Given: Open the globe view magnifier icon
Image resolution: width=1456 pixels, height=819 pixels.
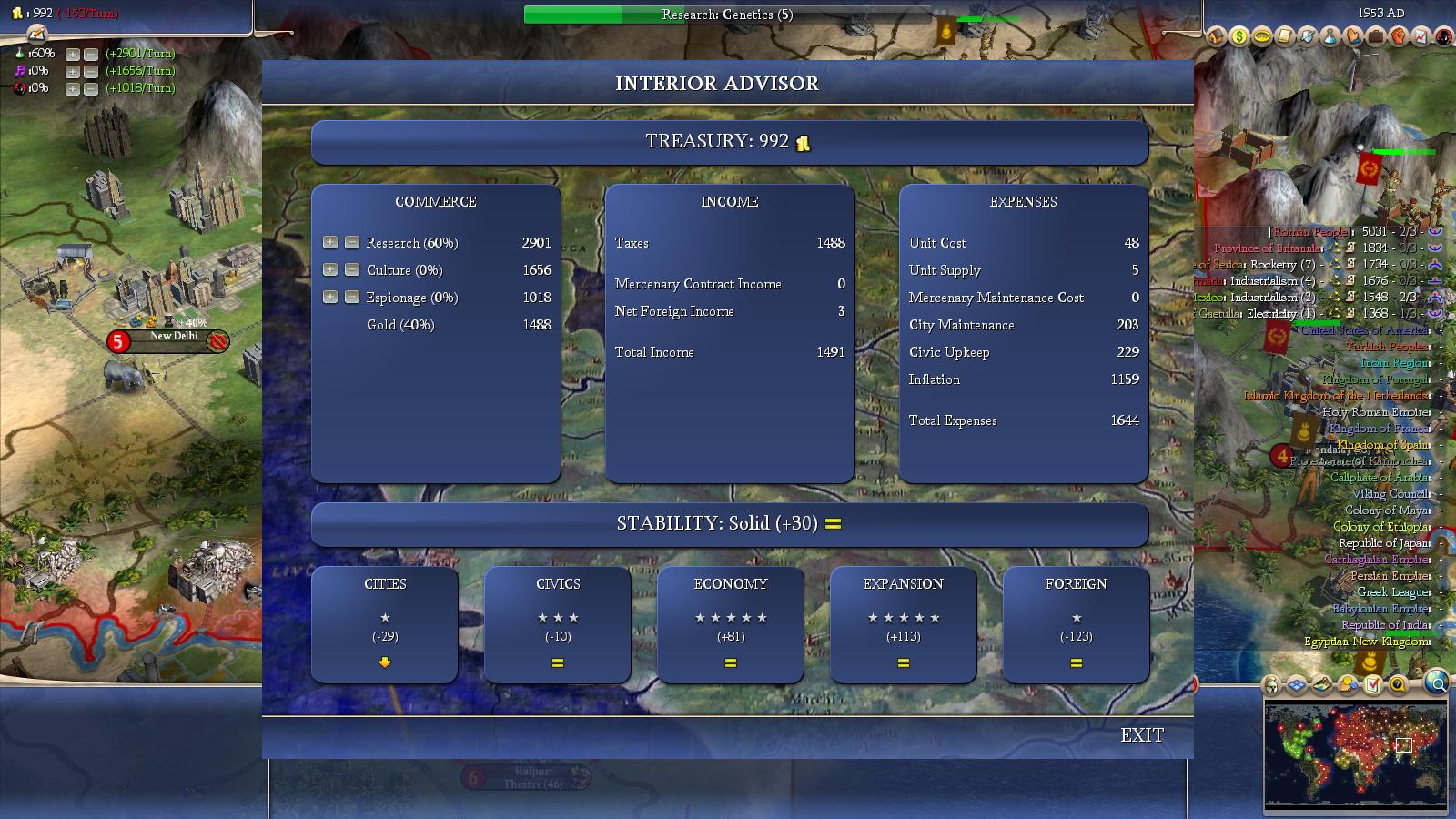Looking at the screenshot, I should pos(1437,682).
